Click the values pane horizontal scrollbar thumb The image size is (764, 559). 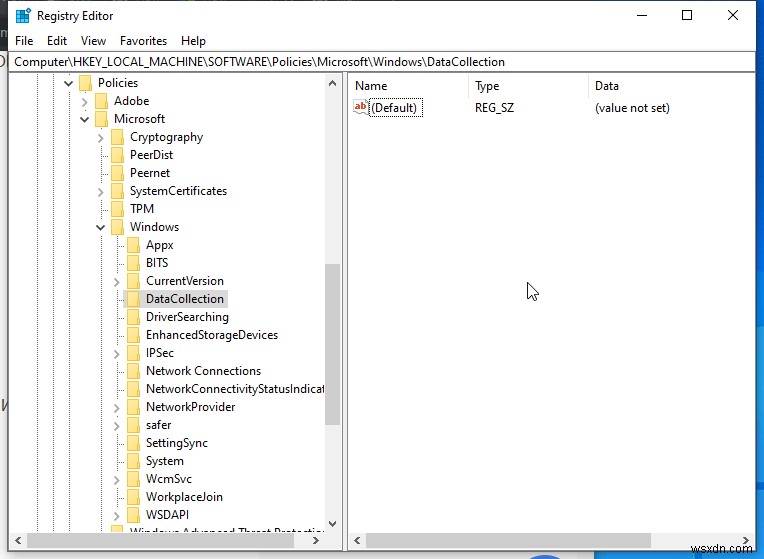coord(508,540)
